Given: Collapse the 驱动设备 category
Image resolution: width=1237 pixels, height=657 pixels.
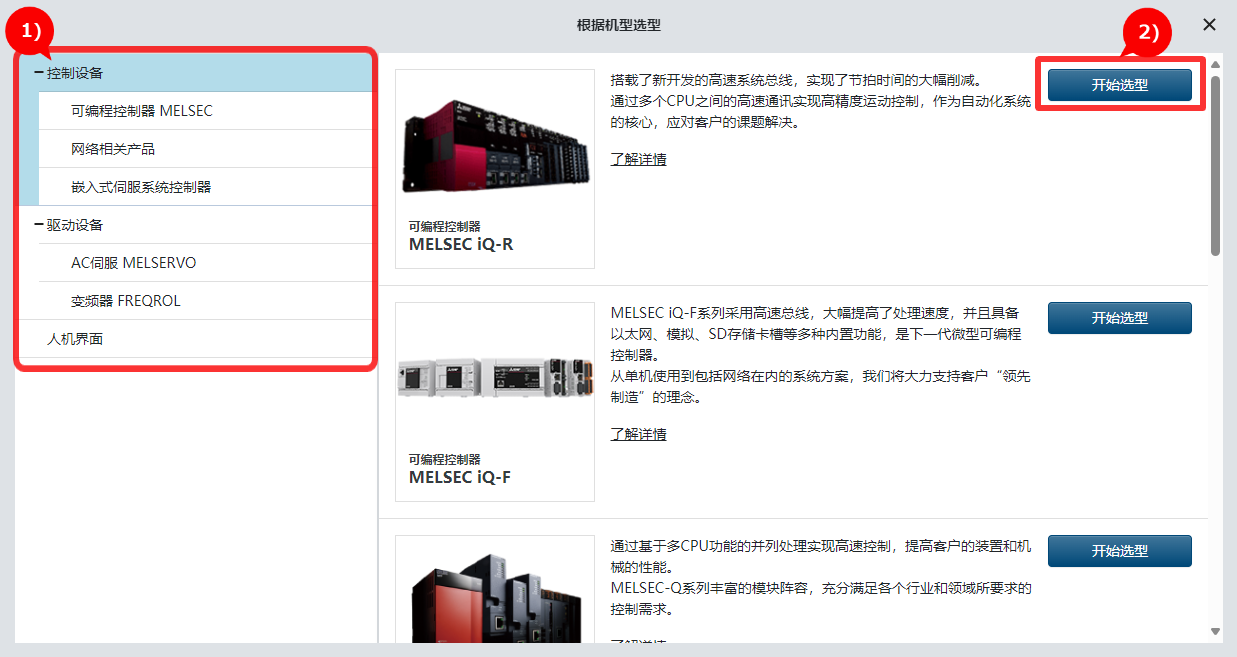Looking at the screenshot, I should pyautogui.click(x=39, y=225).
